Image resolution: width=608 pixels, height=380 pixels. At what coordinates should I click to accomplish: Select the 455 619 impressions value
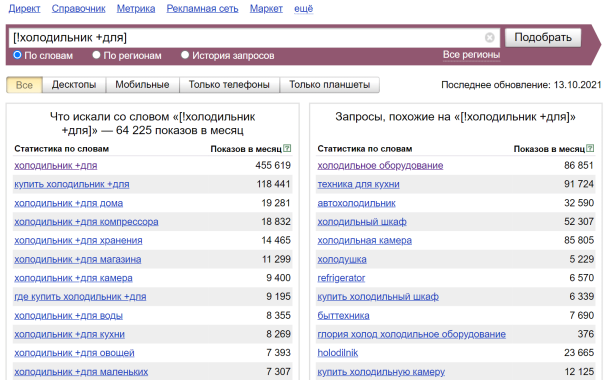(273, 166)
